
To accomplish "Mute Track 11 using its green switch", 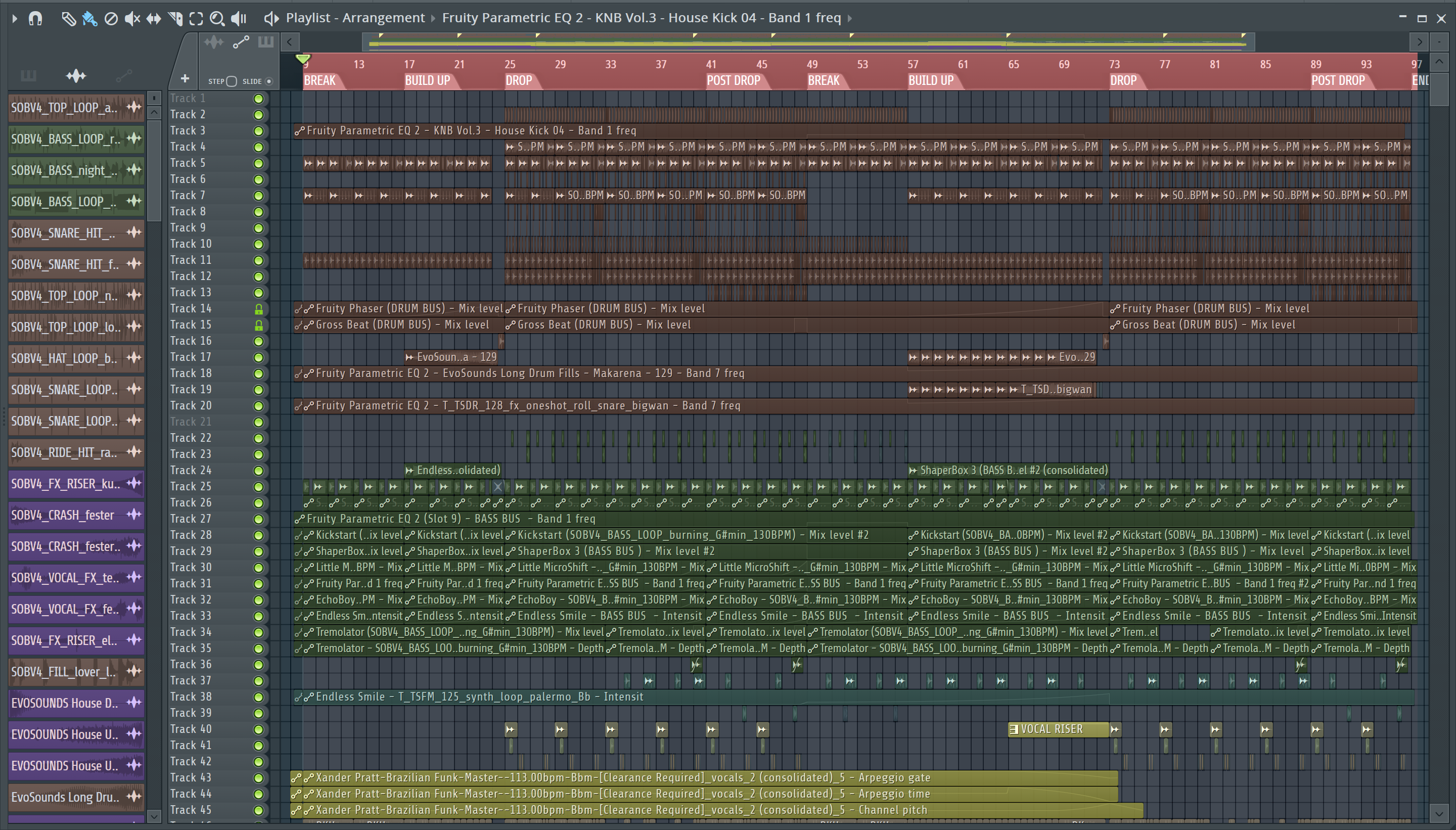I will pos(258,260).
